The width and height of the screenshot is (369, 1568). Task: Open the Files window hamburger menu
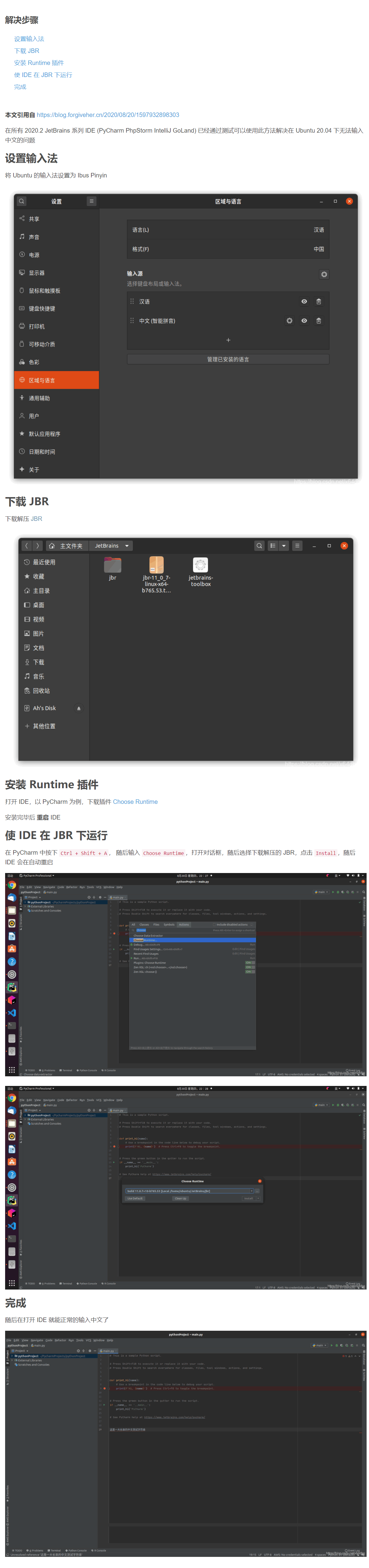[297, 546]
